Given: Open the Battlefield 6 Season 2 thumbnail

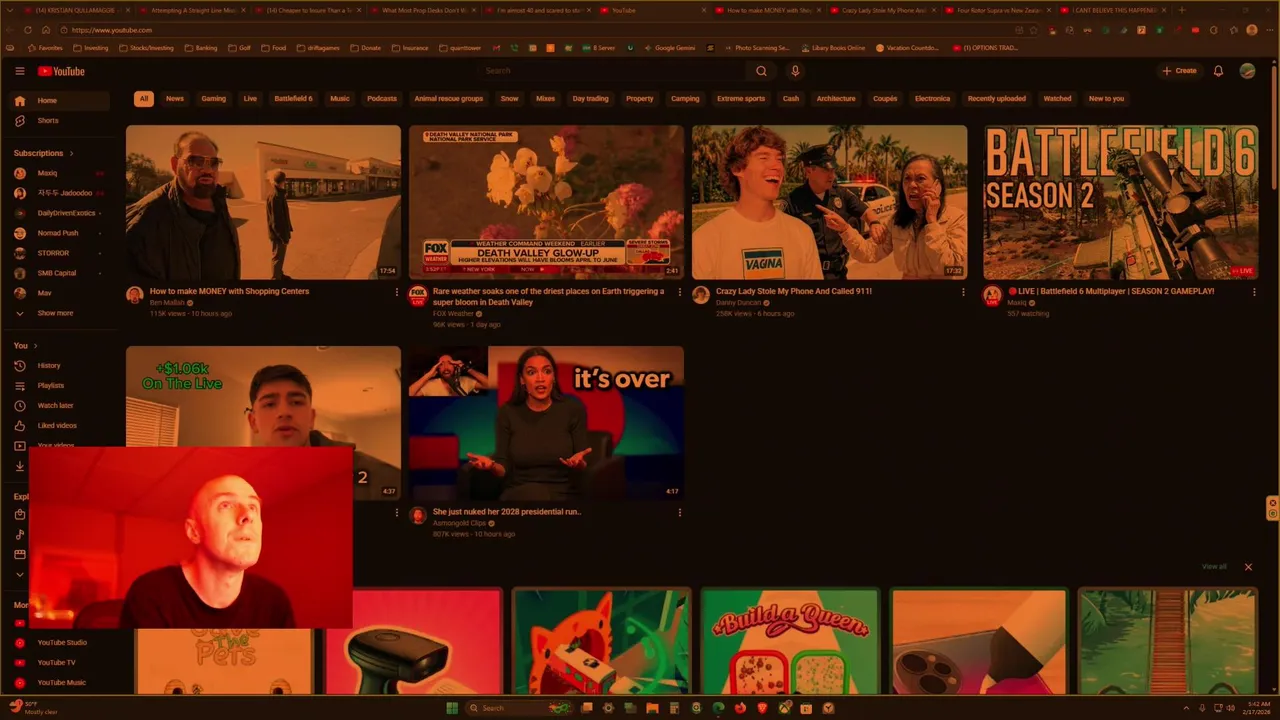Looking at the screenshot, I should (x=1120, y=202).
